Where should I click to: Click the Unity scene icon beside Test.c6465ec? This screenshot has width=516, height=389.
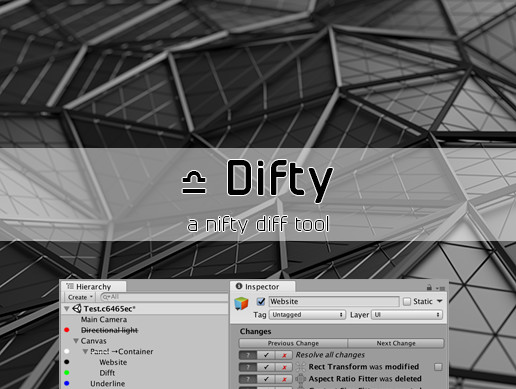pos(77,309)
